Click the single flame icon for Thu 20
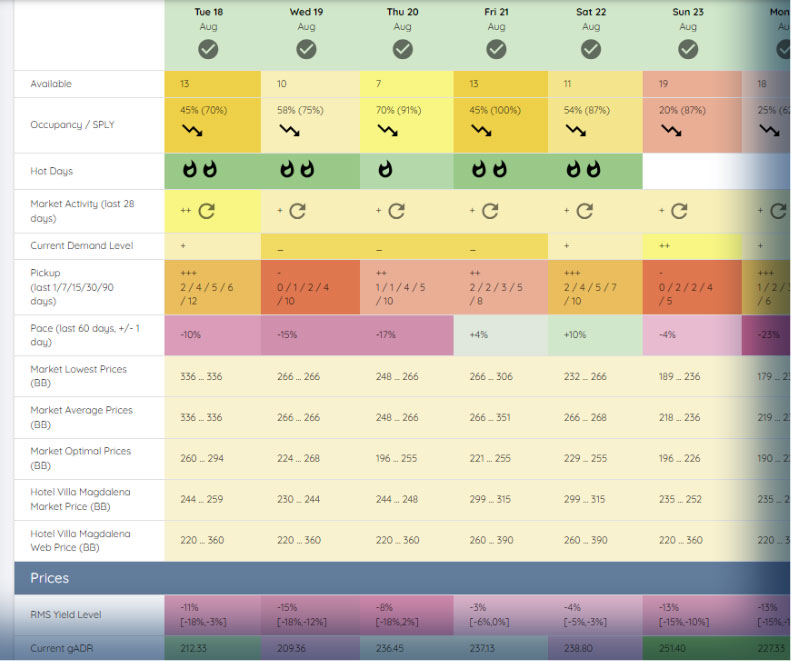 [x=385, y=170]
